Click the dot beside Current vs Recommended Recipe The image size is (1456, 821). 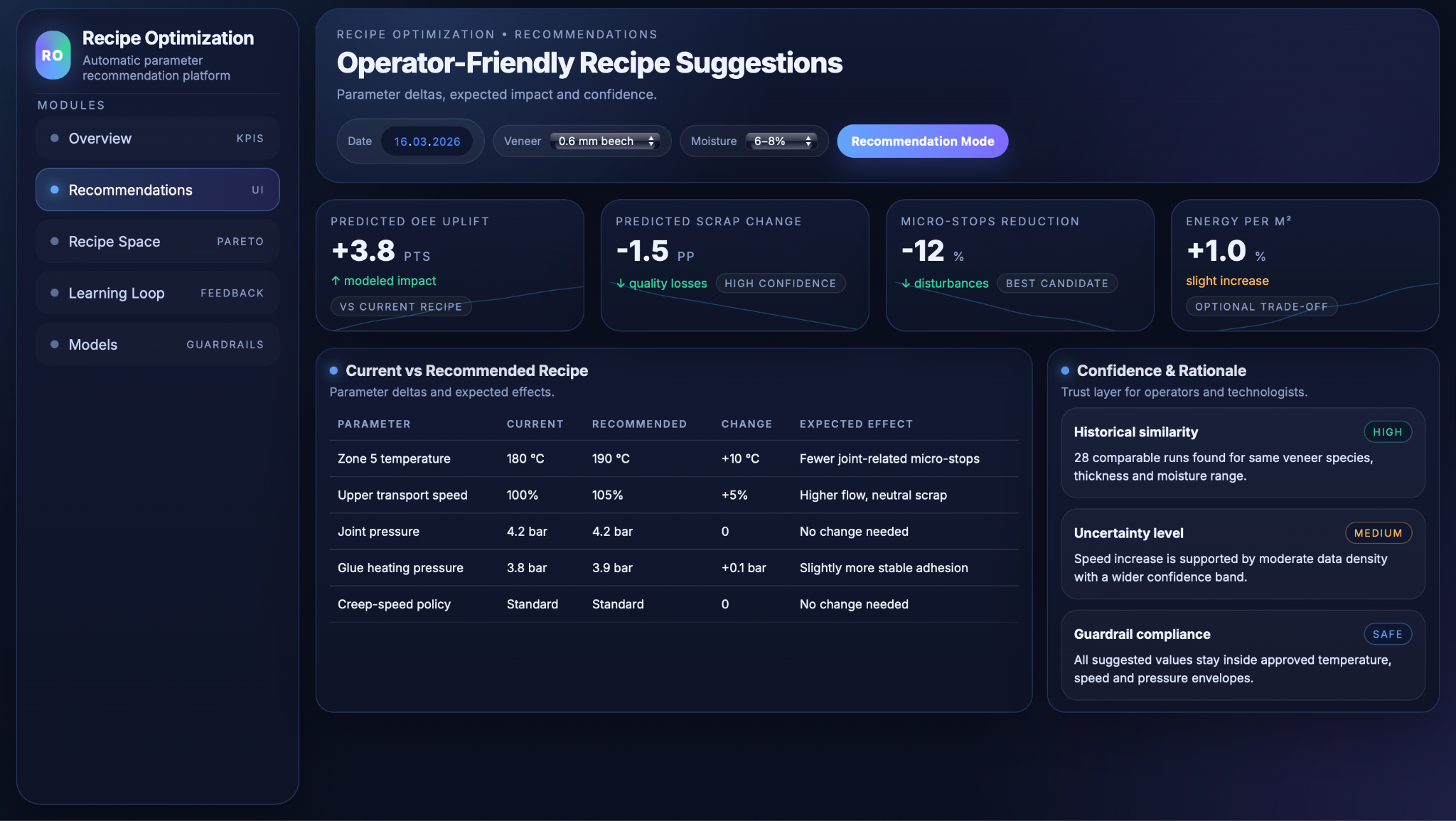(x=334, y=370)
